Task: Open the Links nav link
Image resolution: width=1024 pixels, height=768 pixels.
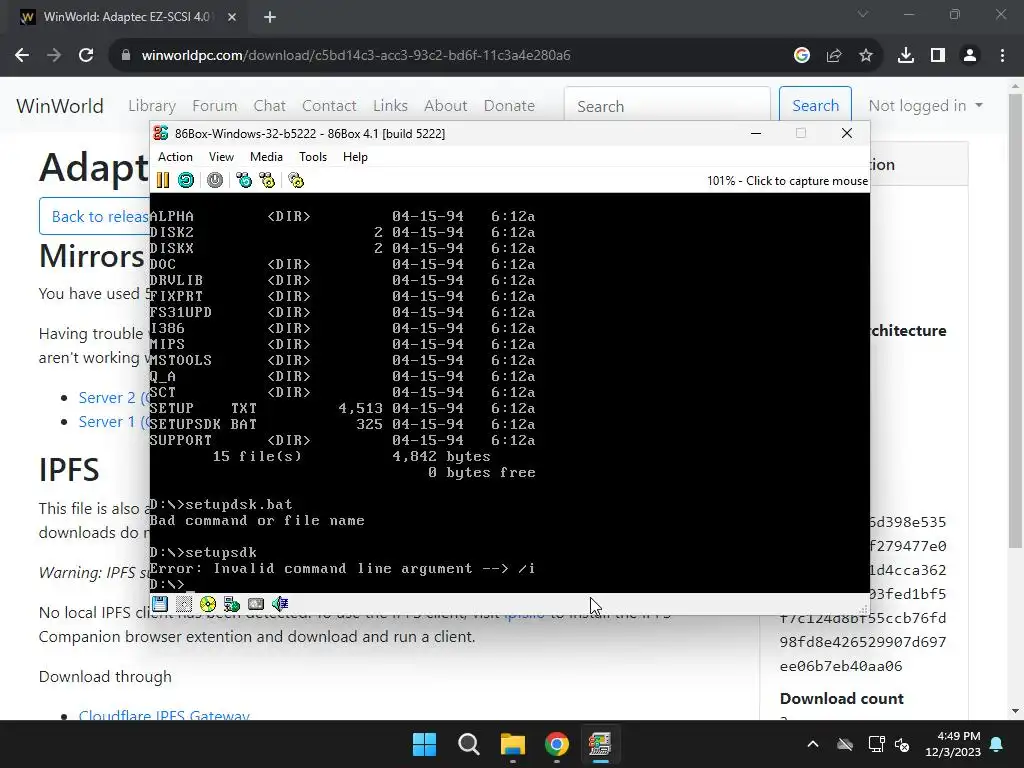Action: [391, 105]
